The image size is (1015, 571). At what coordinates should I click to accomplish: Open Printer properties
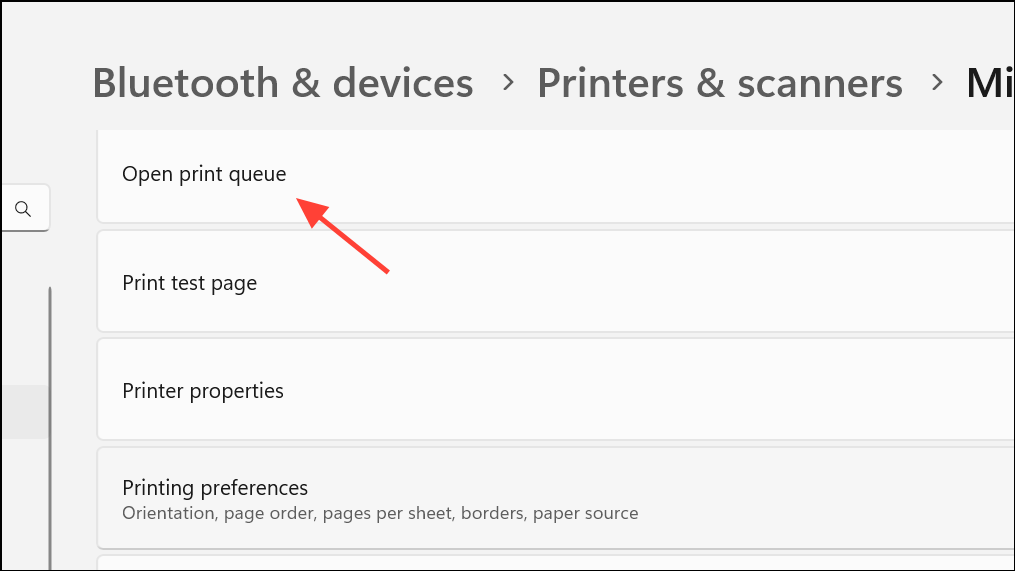coord(203,391)
